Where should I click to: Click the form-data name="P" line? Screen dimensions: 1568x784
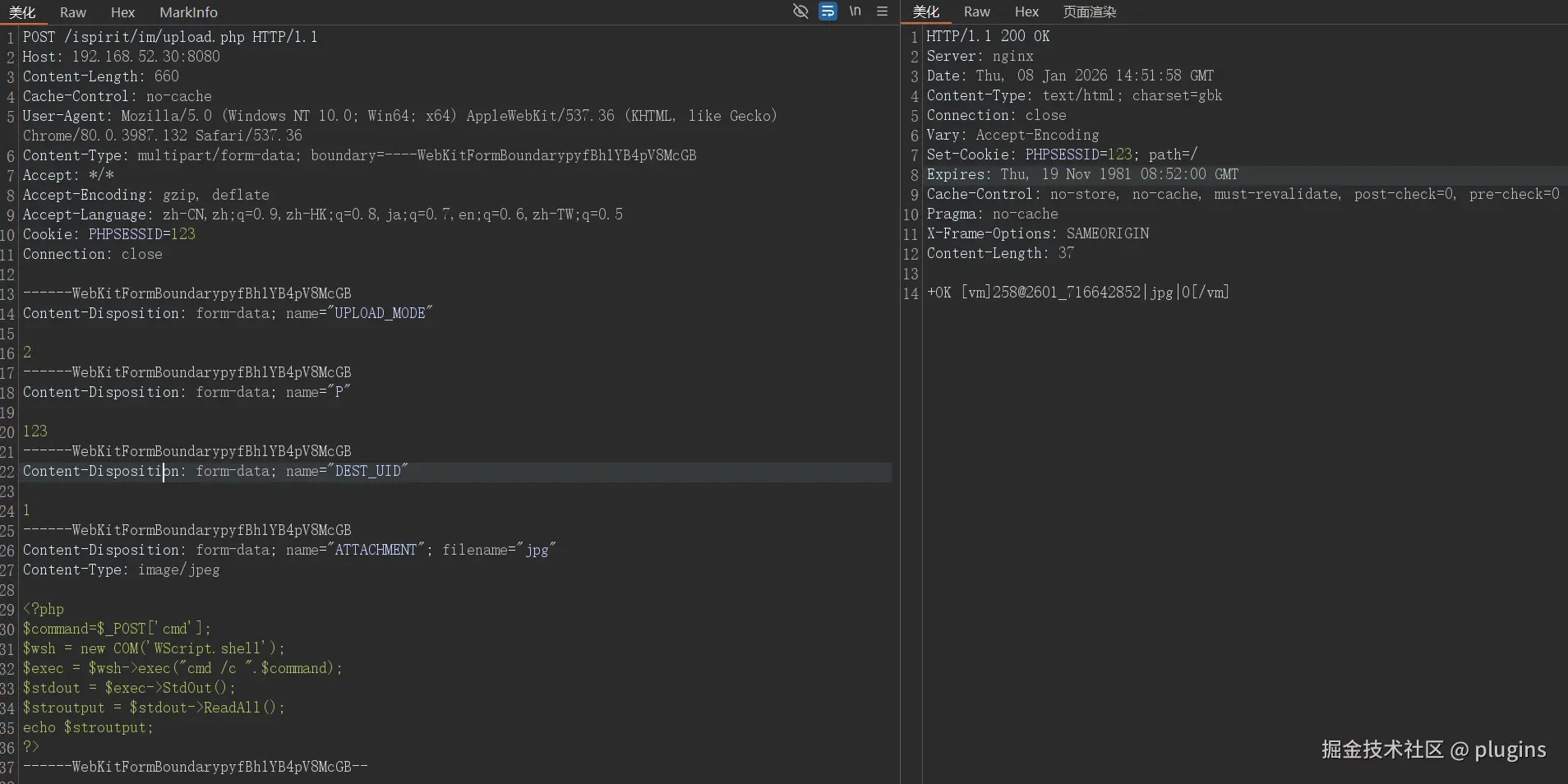187,392
